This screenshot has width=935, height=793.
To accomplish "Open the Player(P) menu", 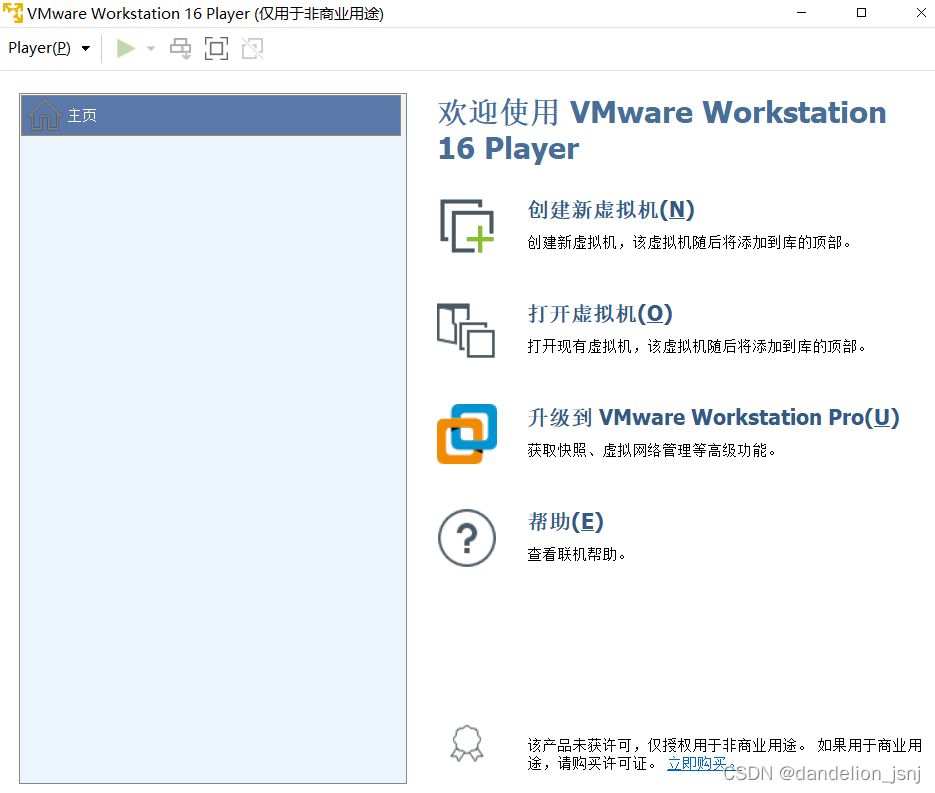I will point(49,48).
